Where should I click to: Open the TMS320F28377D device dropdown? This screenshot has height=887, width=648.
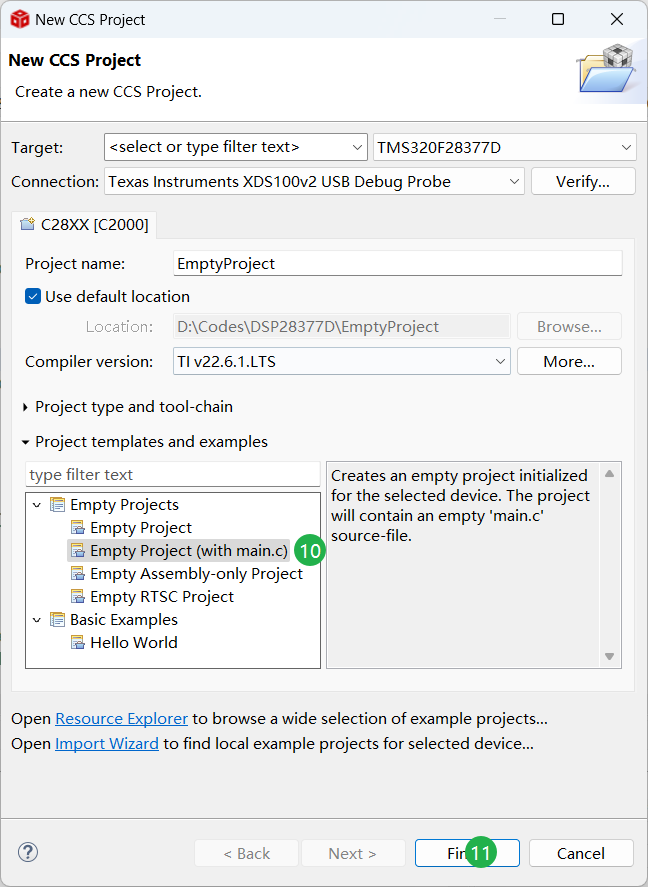(626, 148)
